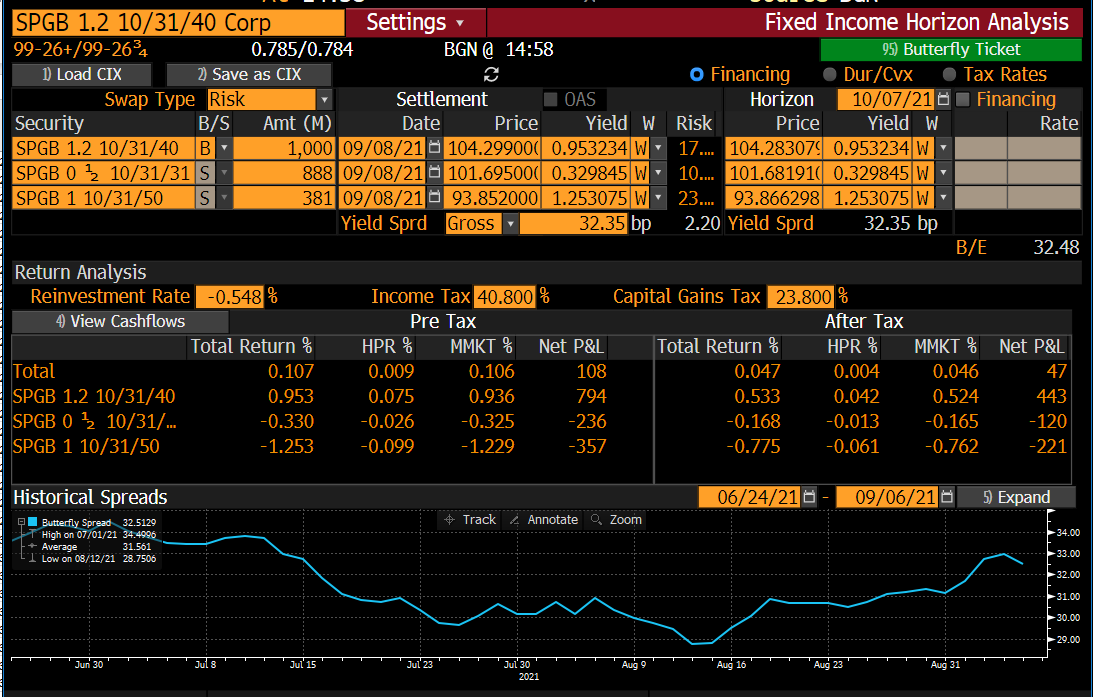The width and height of the screenshot is (1093, 697).
Task: Open calendar for historical end date 09/06/21
Action: click(947, 497)
